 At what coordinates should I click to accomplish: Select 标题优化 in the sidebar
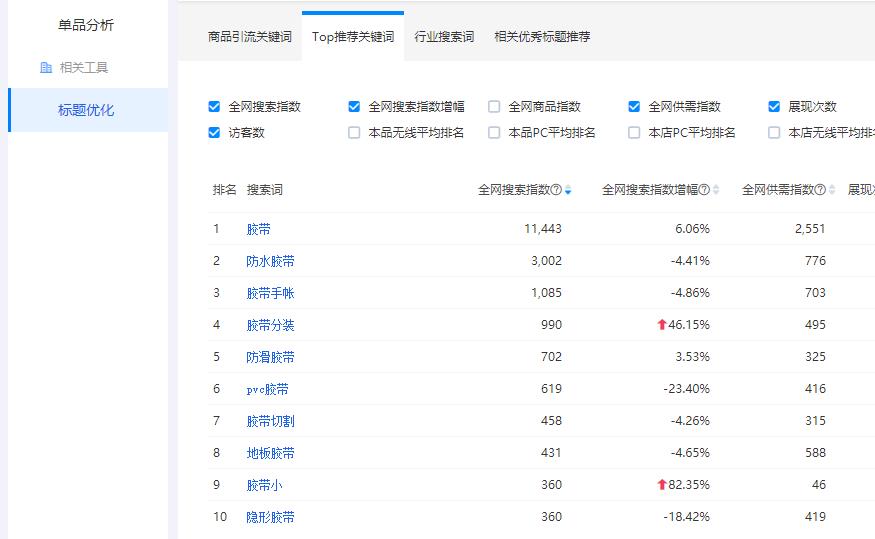86,110
